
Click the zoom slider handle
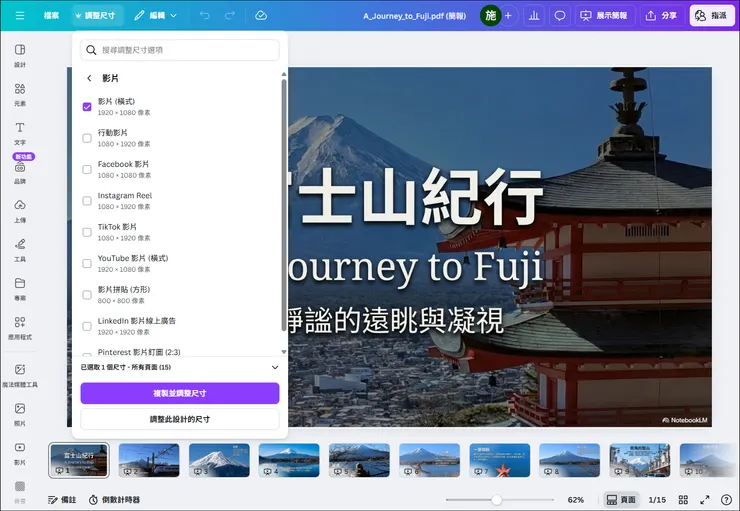(496, 500)
